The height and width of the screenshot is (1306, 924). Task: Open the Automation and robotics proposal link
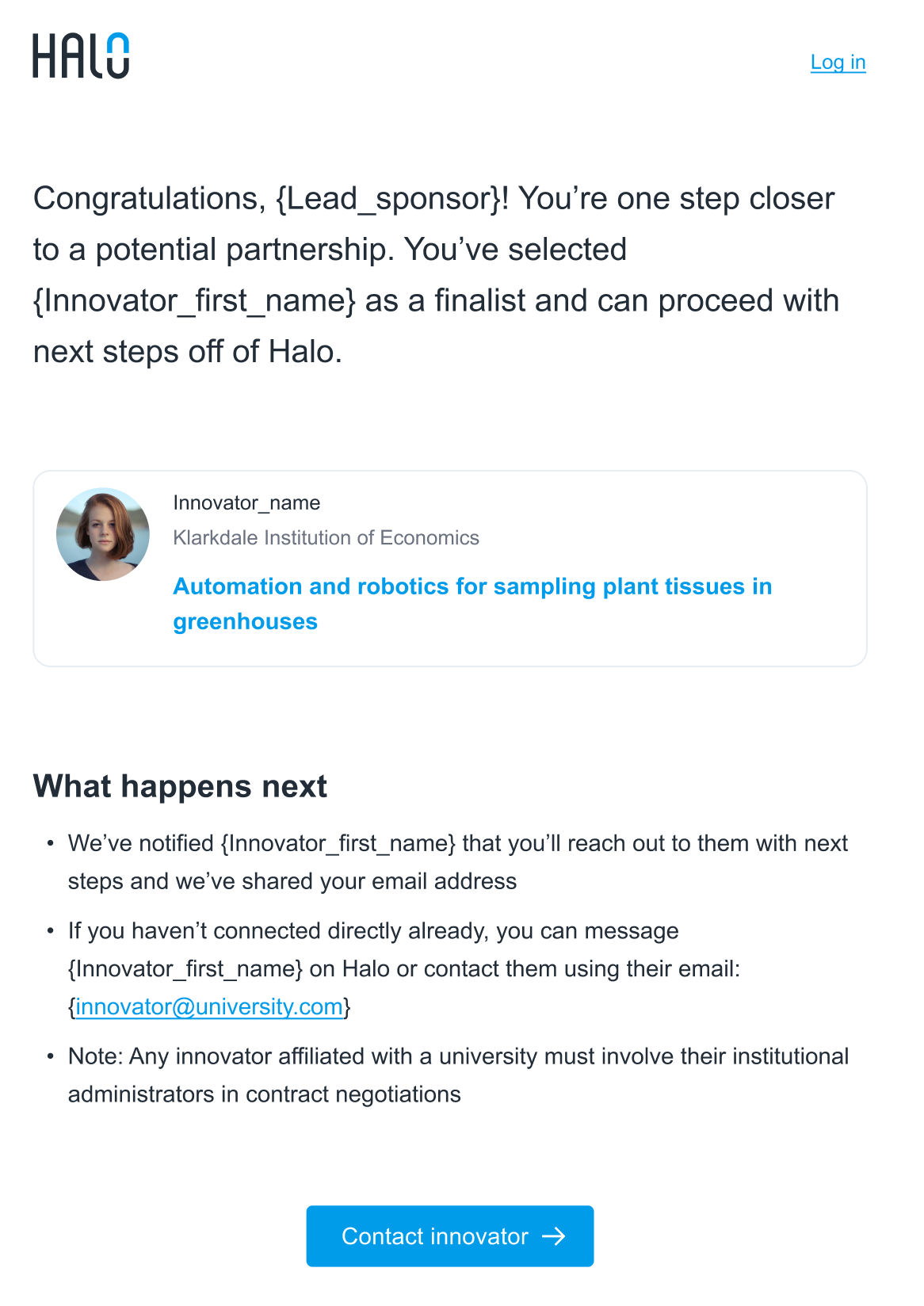[472, 587]
